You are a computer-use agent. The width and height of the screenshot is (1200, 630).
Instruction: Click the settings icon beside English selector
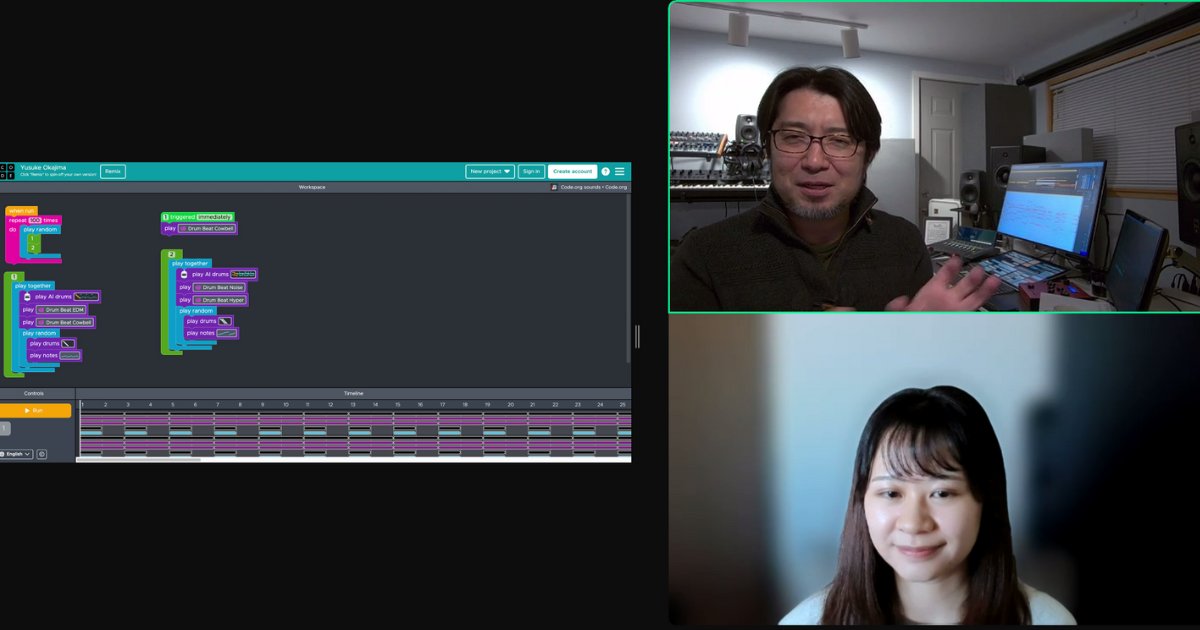(x=41, y=454)
